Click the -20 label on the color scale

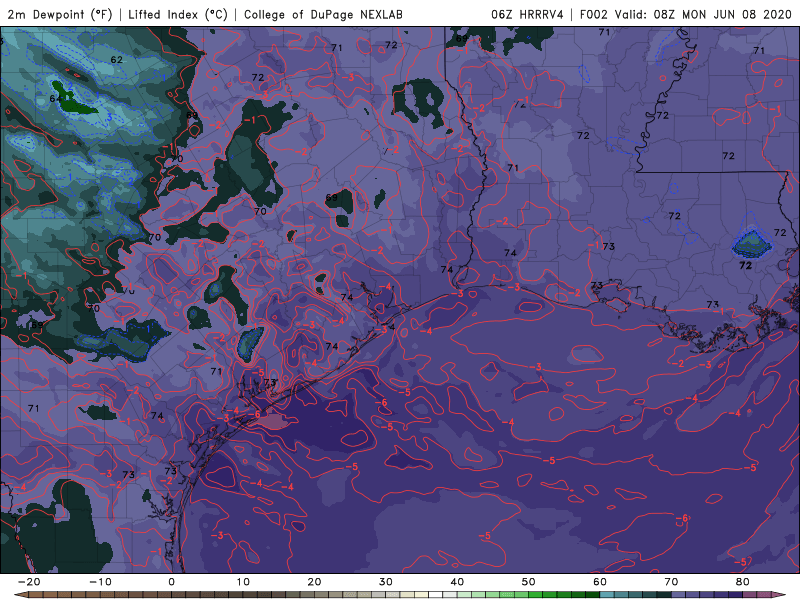point(29,582)
